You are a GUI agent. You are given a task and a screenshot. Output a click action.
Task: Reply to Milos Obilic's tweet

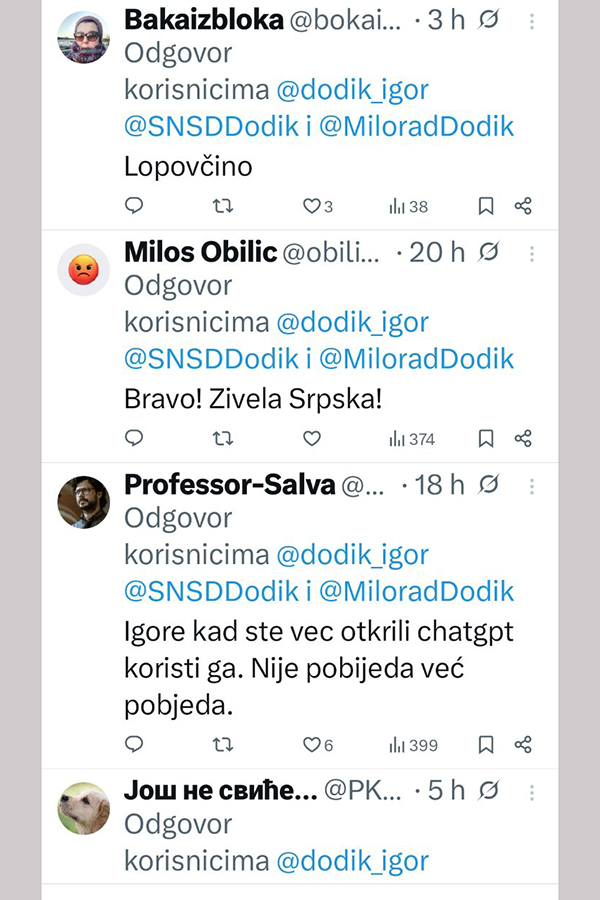(x=134, y=438)
